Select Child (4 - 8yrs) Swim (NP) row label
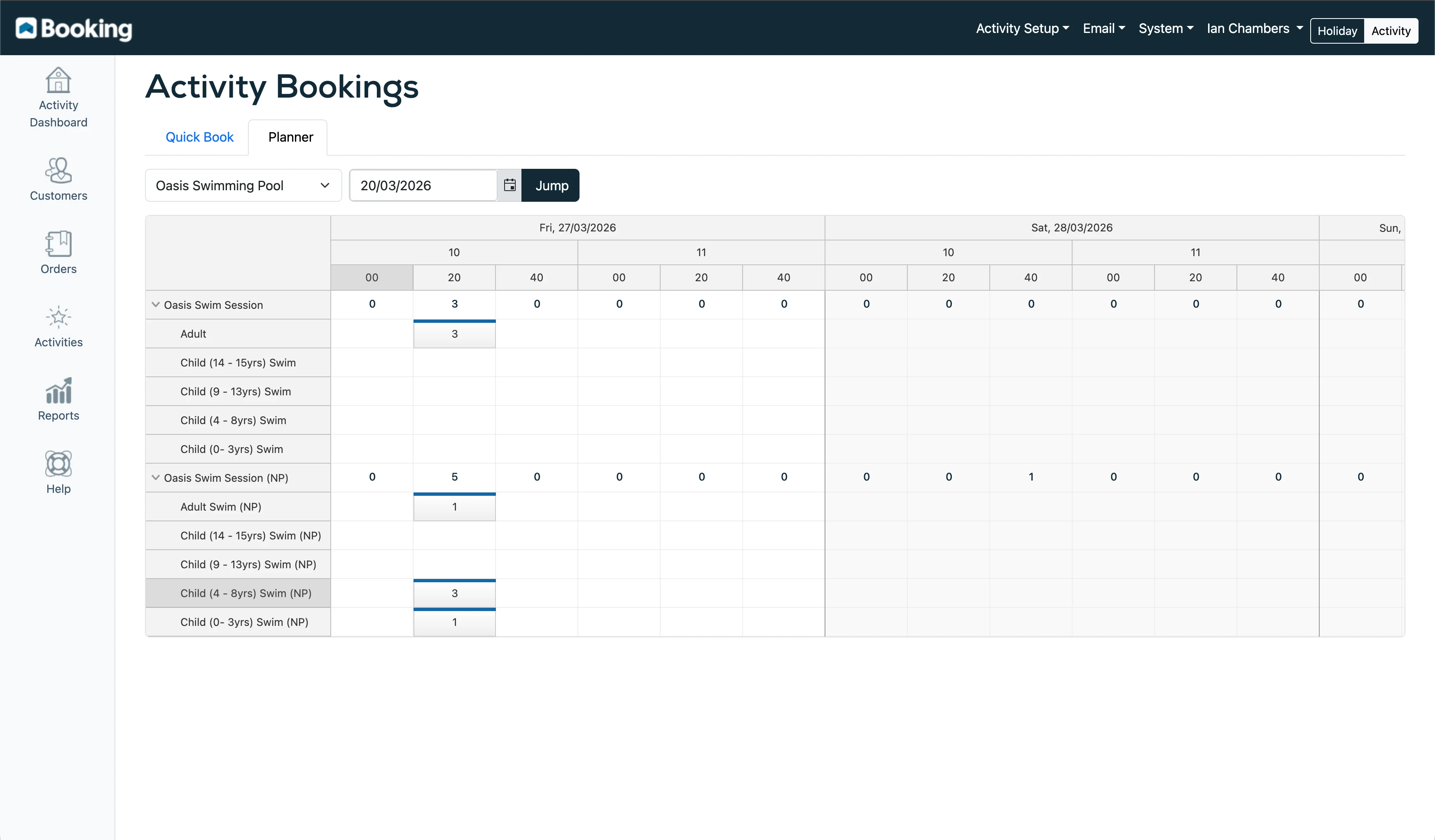 point(238,594)
